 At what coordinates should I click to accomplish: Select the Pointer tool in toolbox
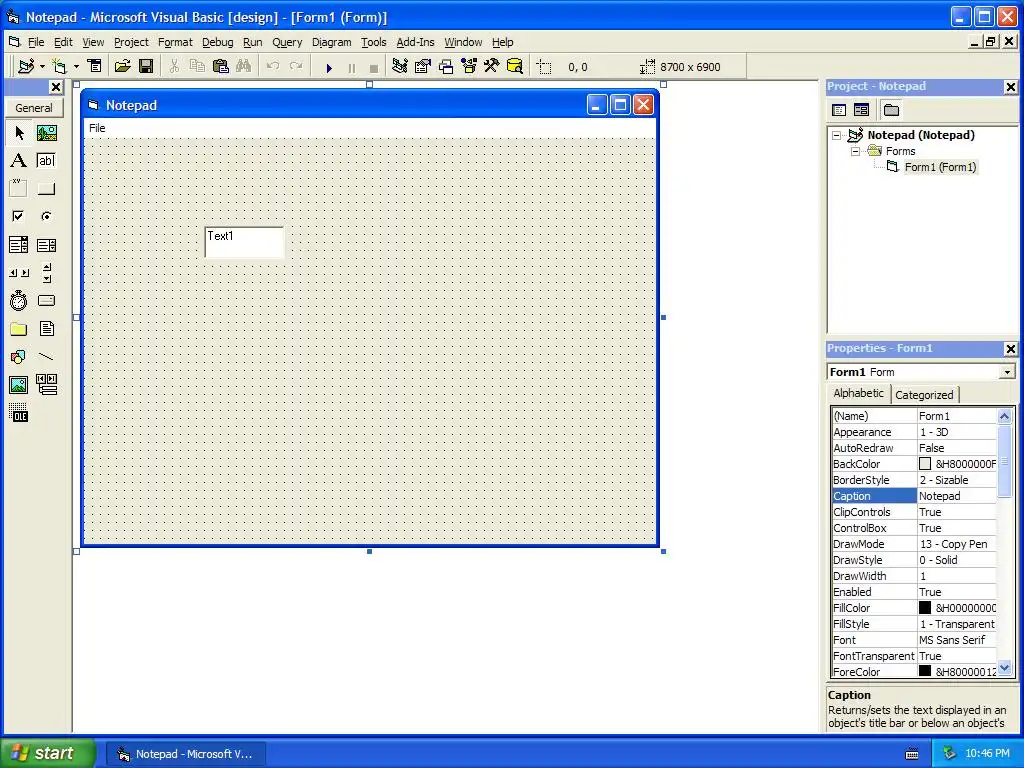pyautogui.click(x=19, y=133)
